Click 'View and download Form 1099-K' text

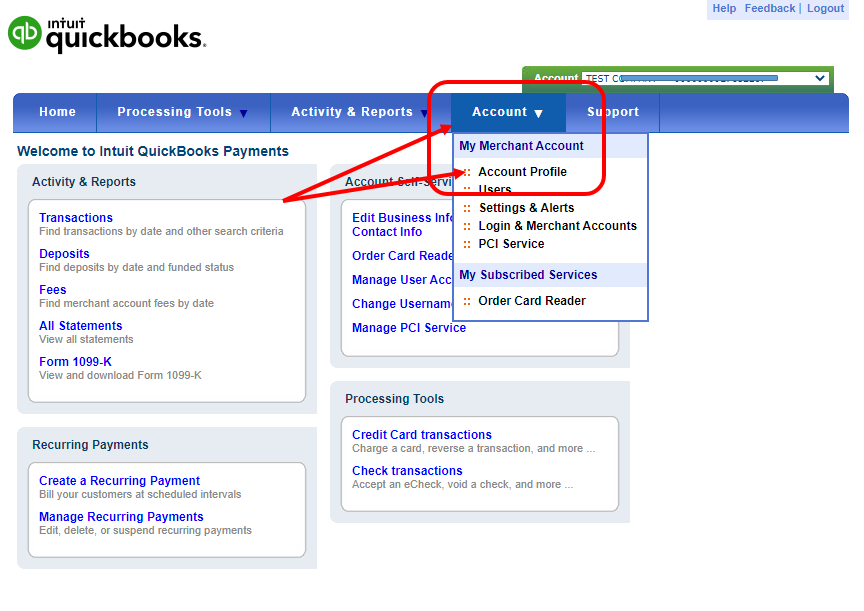coord(120,375)
